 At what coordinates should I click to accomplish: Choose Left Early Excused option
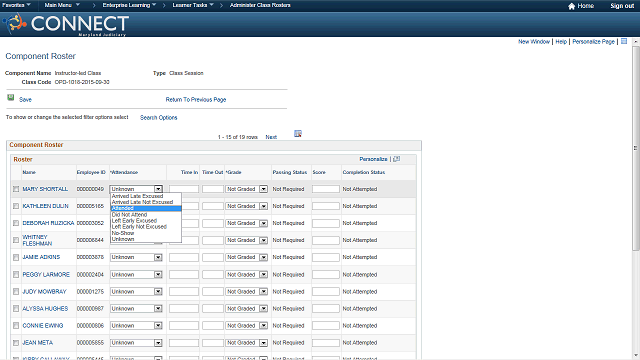click(x=146, y=220)
